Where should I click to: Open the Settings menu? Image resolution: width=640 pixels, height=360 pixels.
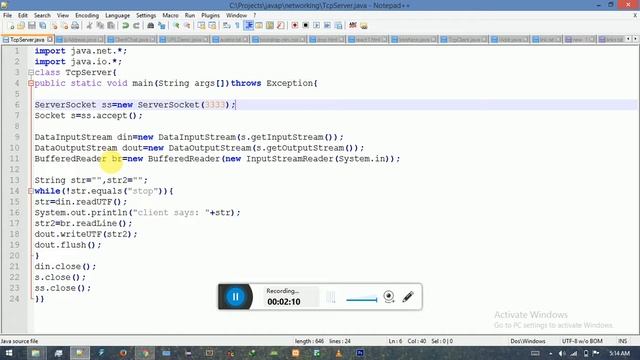click(x=146, y=16)
